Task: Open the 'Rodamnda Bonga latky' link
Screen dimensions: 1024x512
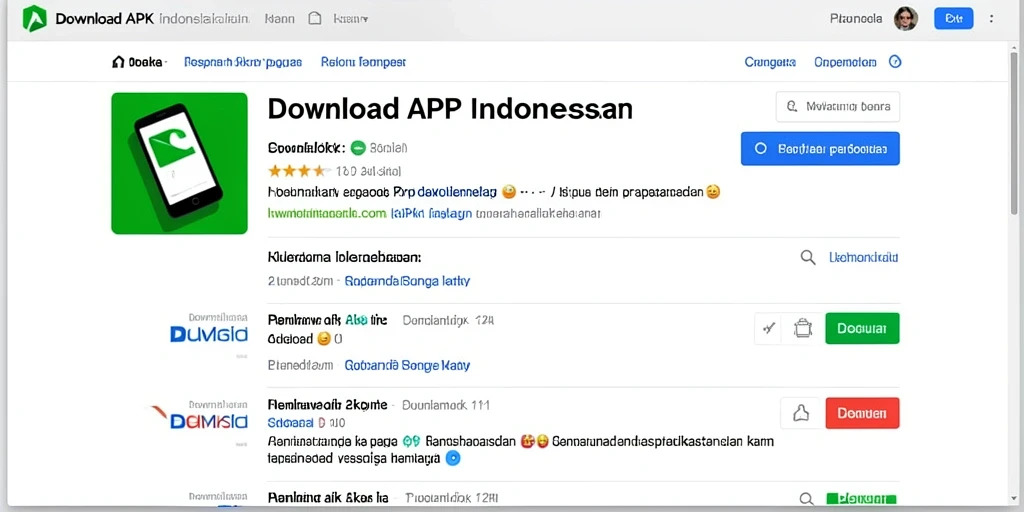Action: [408, 281]
